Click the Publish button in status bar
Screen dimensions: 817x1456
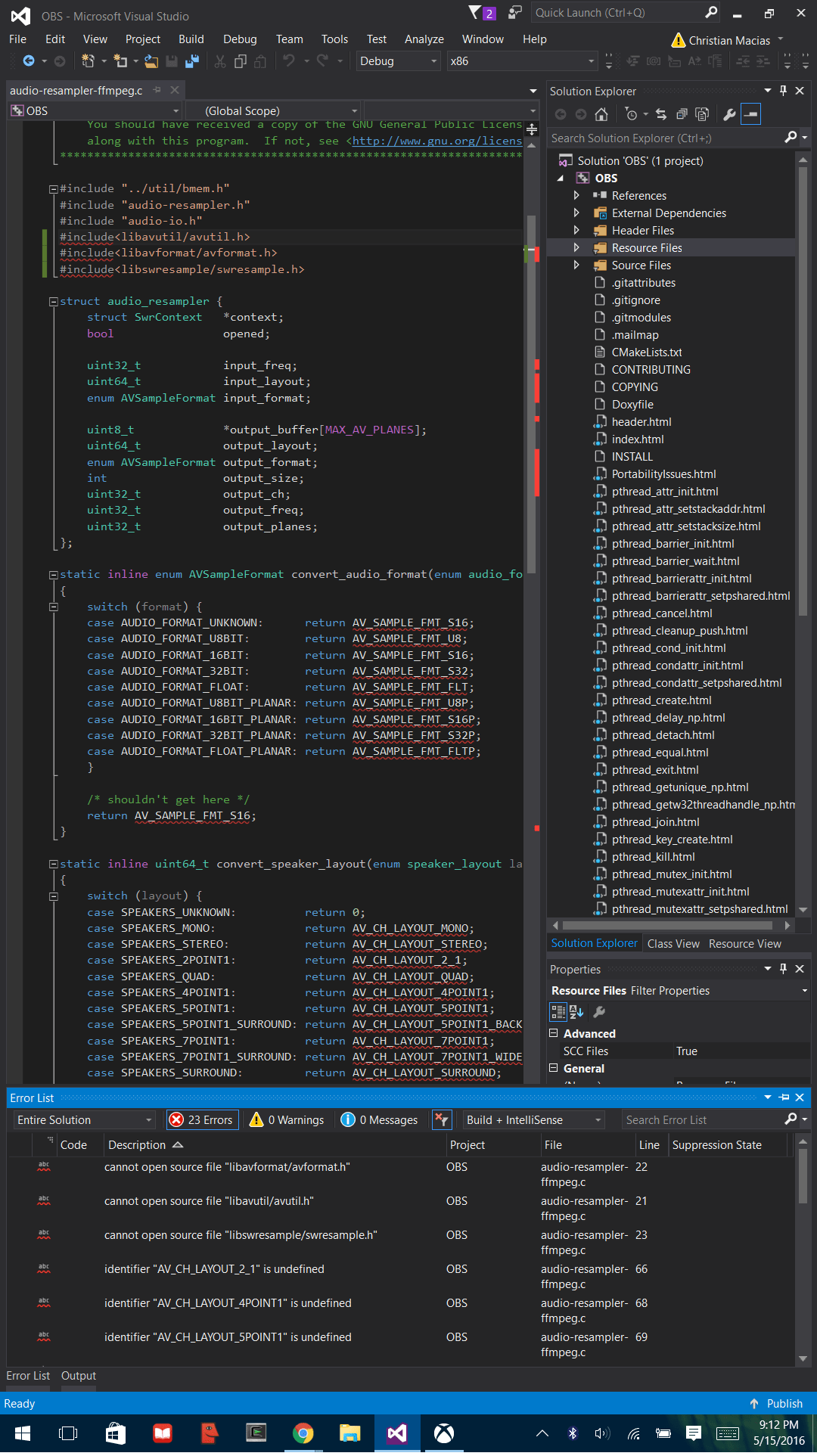pyautogui.click(x=776, y=1403)
